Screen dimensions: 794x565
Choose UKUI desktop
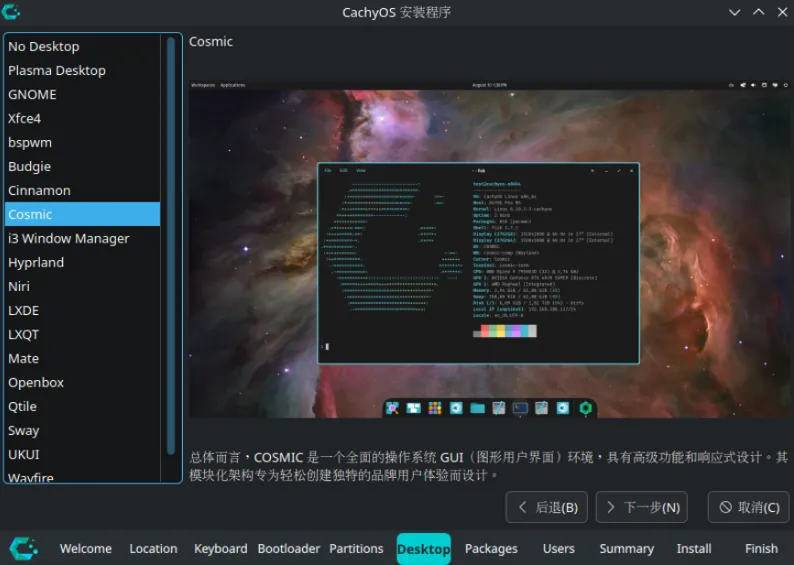(x=83, y=455)
